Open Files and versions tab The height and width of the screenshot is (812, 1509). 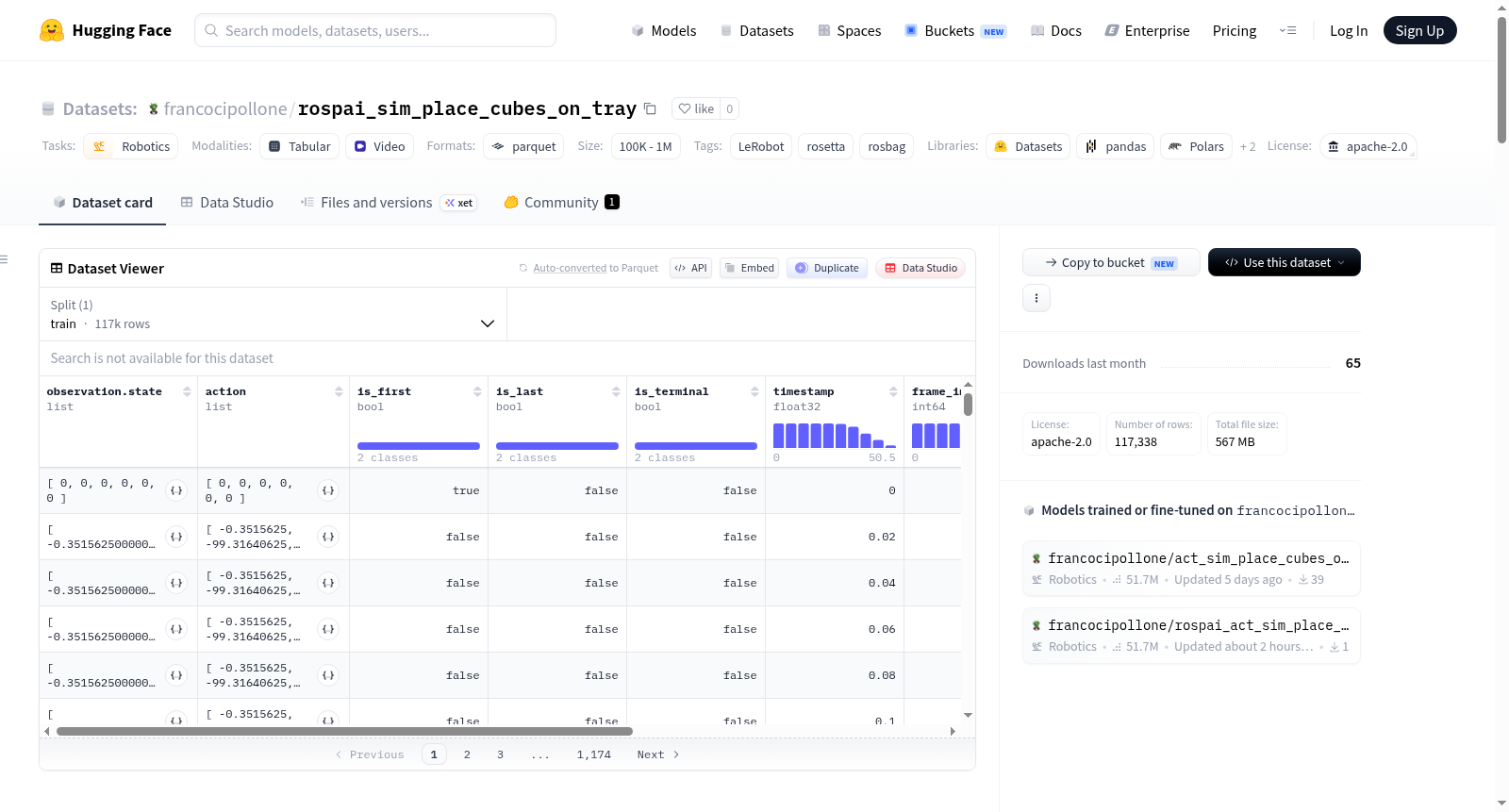(x=389, y=203)
